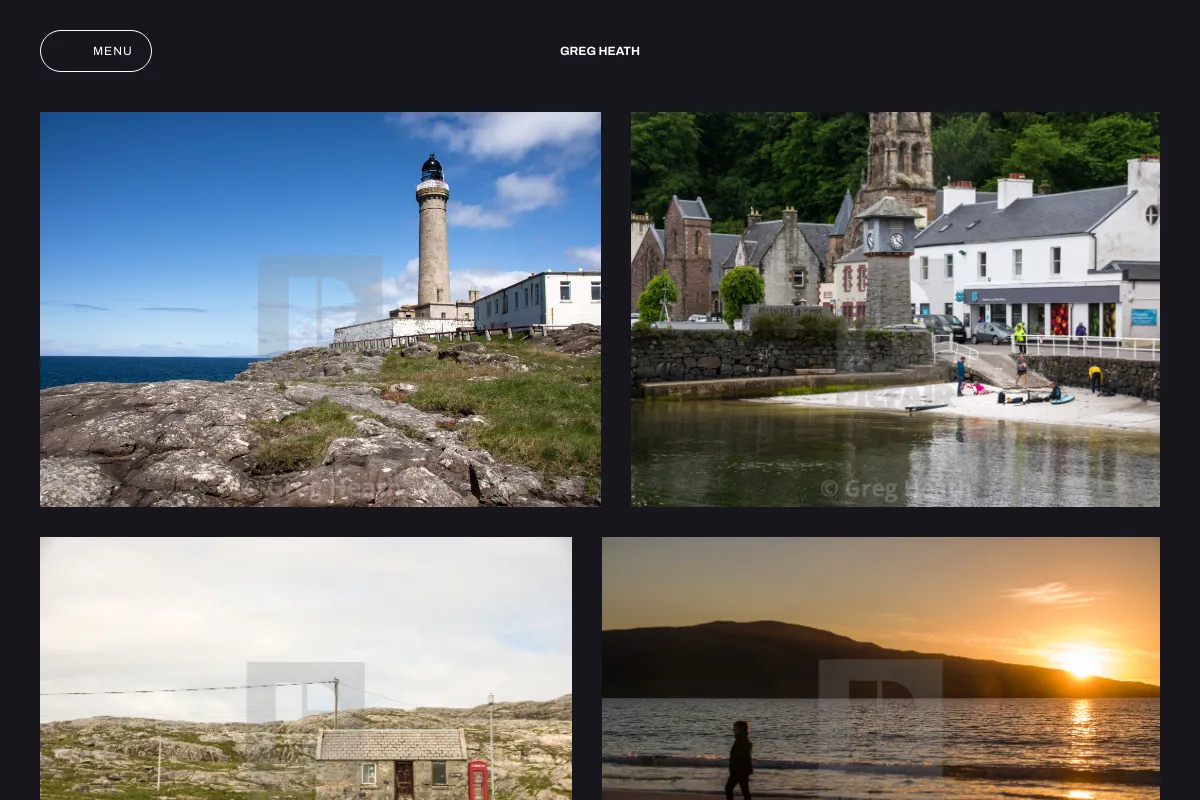Image resolution: width=1200 pixels, height=800 pixels.
Task: Open the lighthouse photo thumbnail
Action: coord(320,309)
